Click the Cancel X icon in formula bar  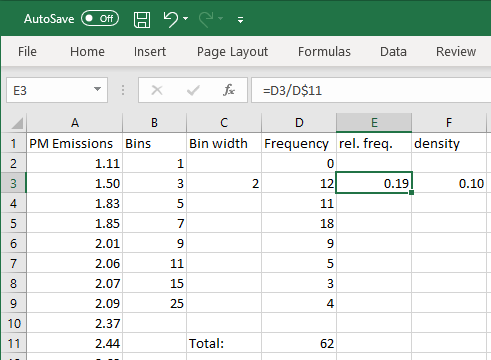pyautogui.click(x=157, y=90)
